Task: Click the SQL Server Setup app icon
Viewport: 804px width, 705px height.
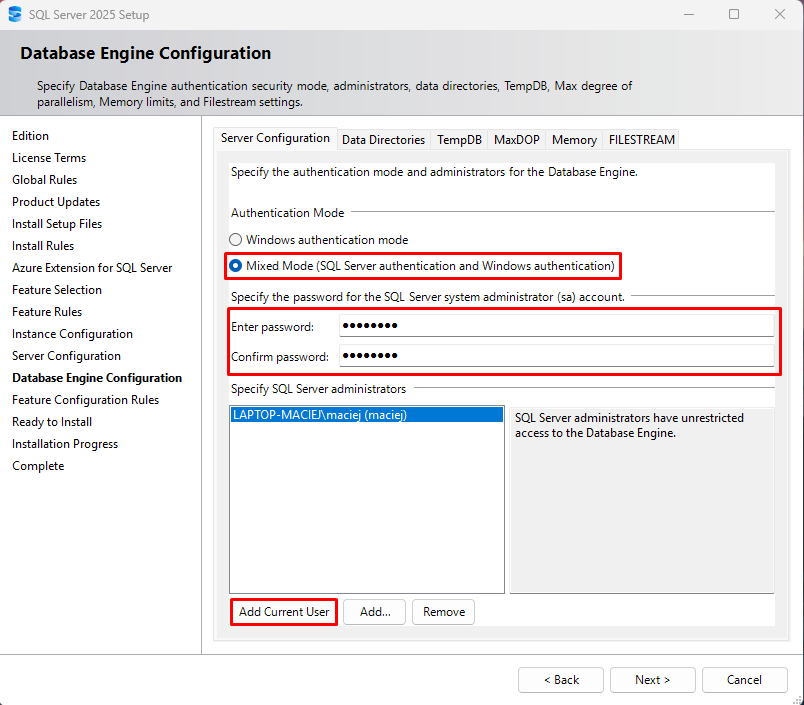Action: (15, 14)
